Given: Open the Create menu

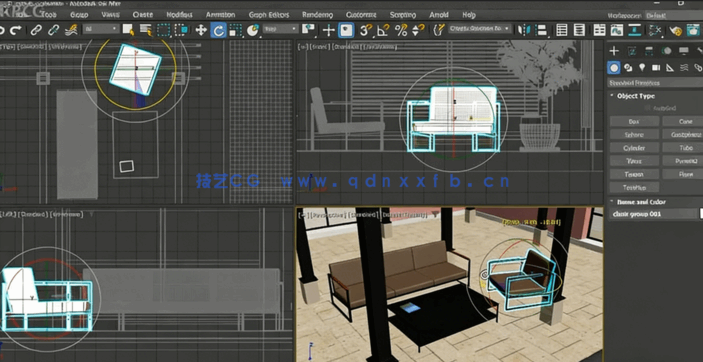Looking at the screenshot, I should coord(143,15).
